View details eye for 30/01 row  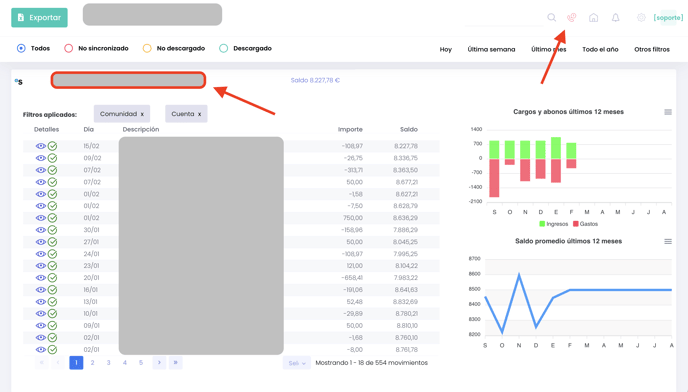pos(41,230)
